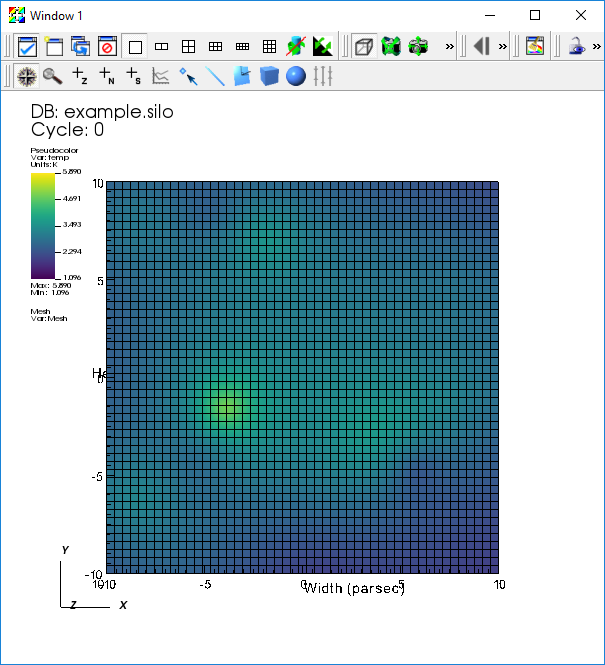The image size is (605, 665).
Task: Enable the Axis restriction sliders tool
Action: (323, 77)
